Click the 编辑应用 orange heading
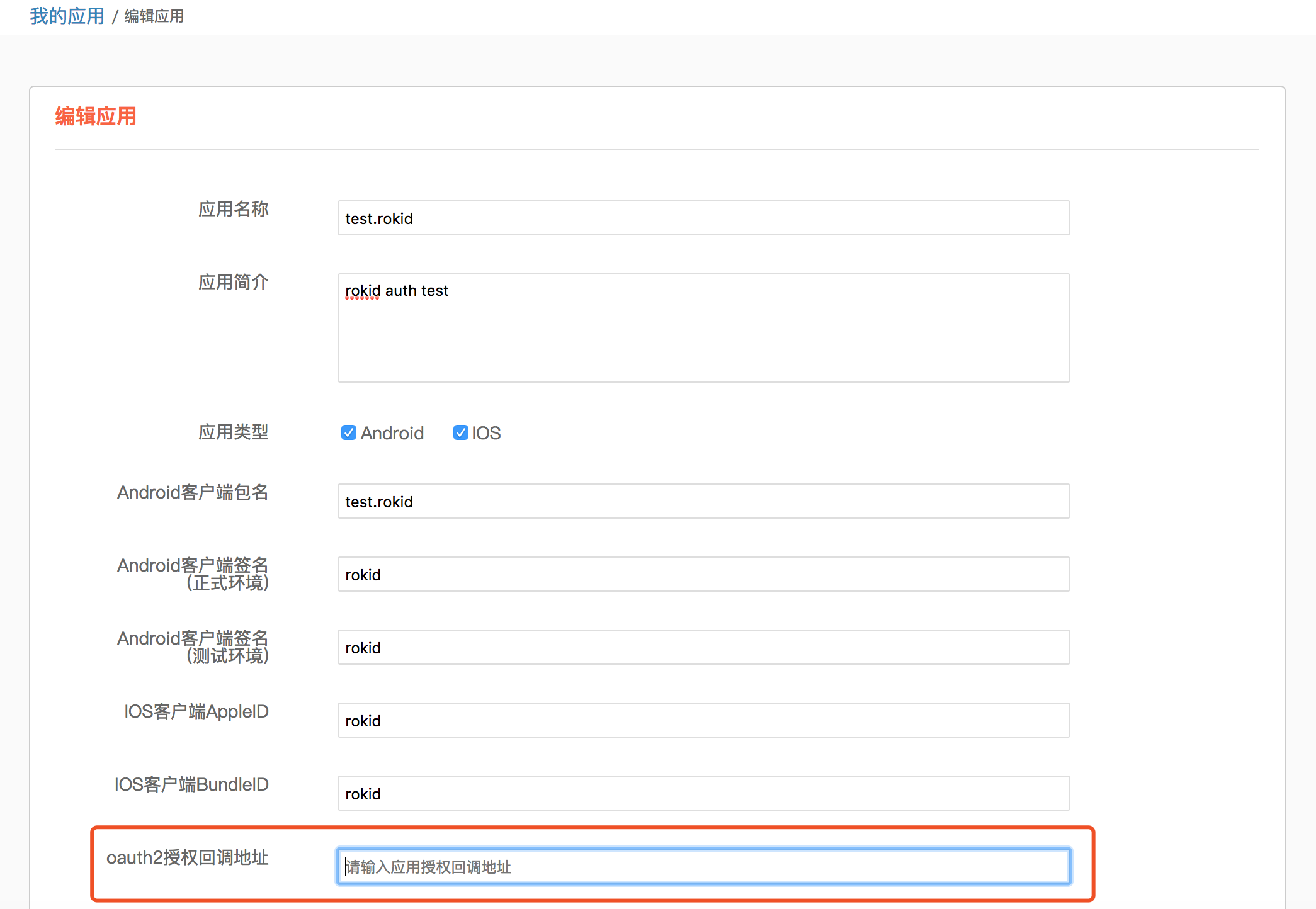Viewport: 1316px width, 909px height. tap(96, 116)
